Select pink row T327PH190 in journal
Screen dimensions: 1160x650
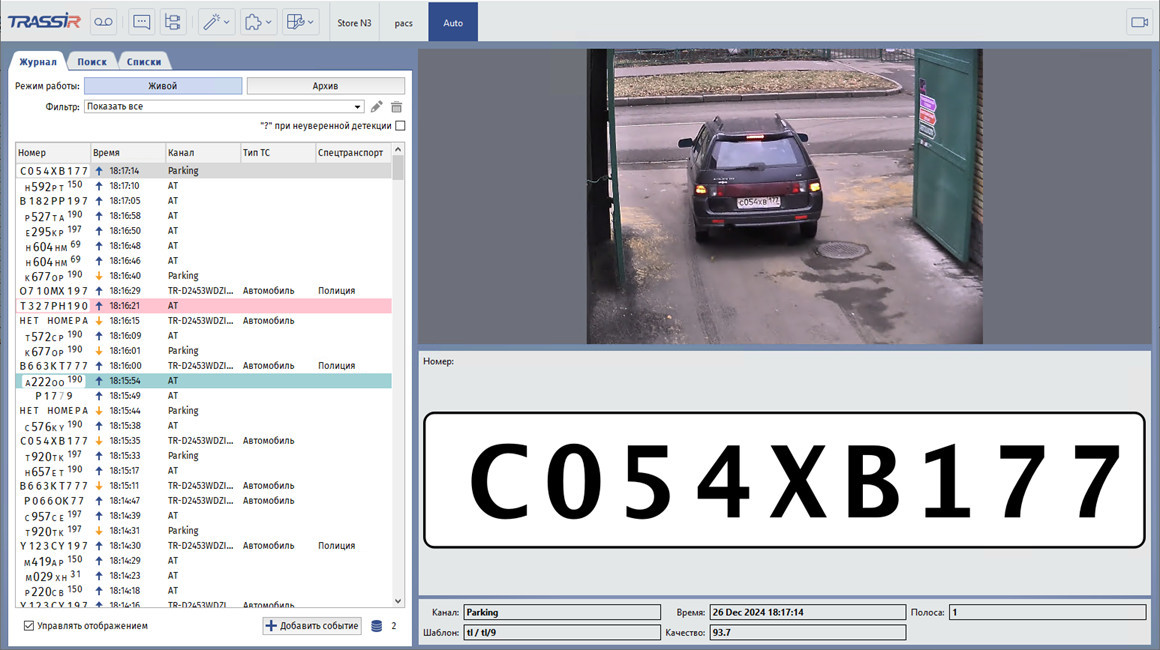tap(200, 306)
